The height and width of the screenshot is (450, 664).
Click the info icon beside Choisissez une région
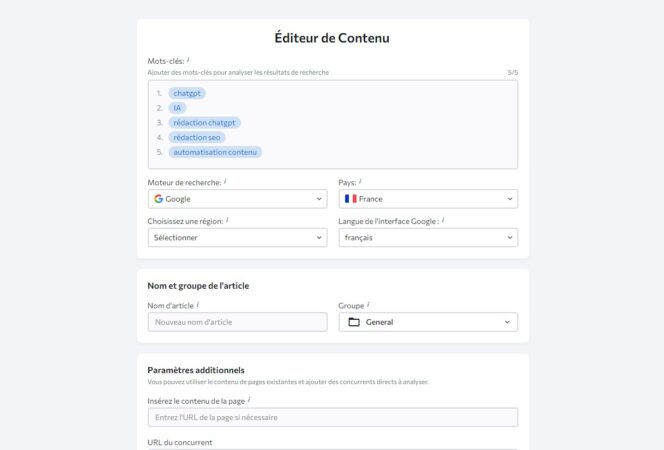pos(227,219)
